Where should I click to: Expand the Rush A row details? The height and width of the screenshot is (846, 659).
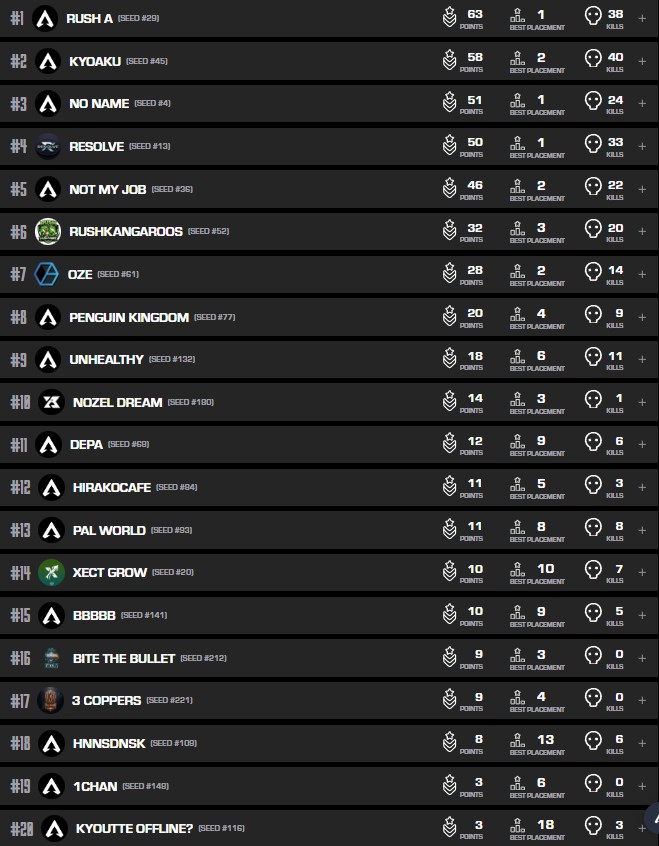pyautogui.click(x=642, y=18)
